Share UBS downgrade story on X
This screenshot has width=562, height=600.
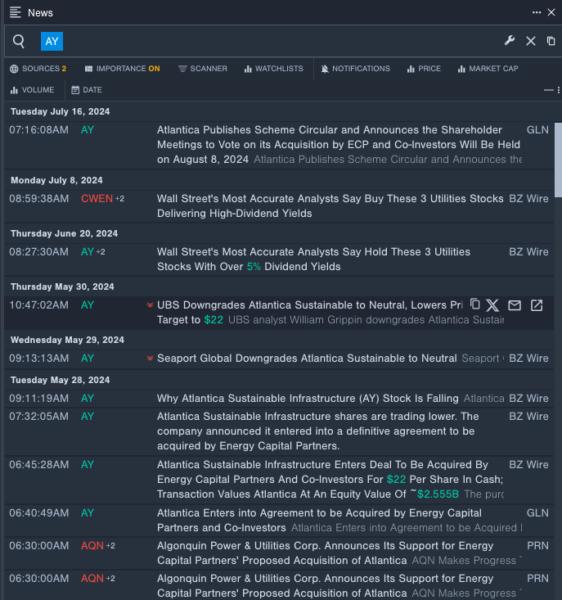pos(493,305)
